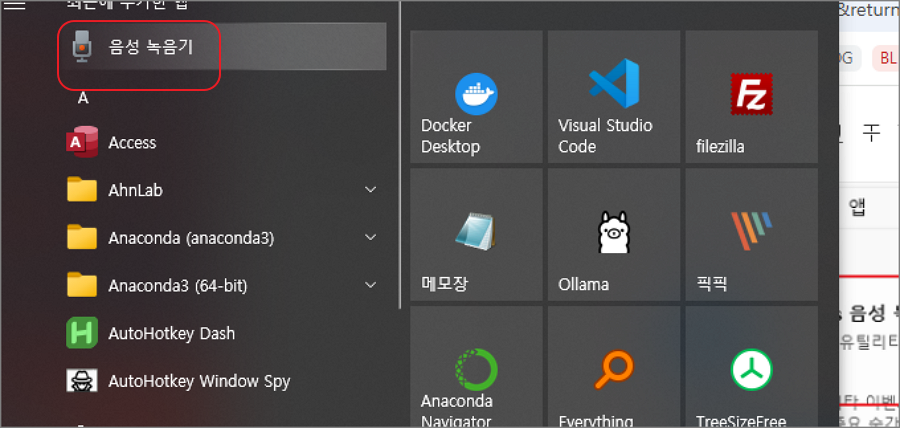Open the filezilla tile
Image resolution: width=900 pixels, height=428 pixels.
(752, 97)
